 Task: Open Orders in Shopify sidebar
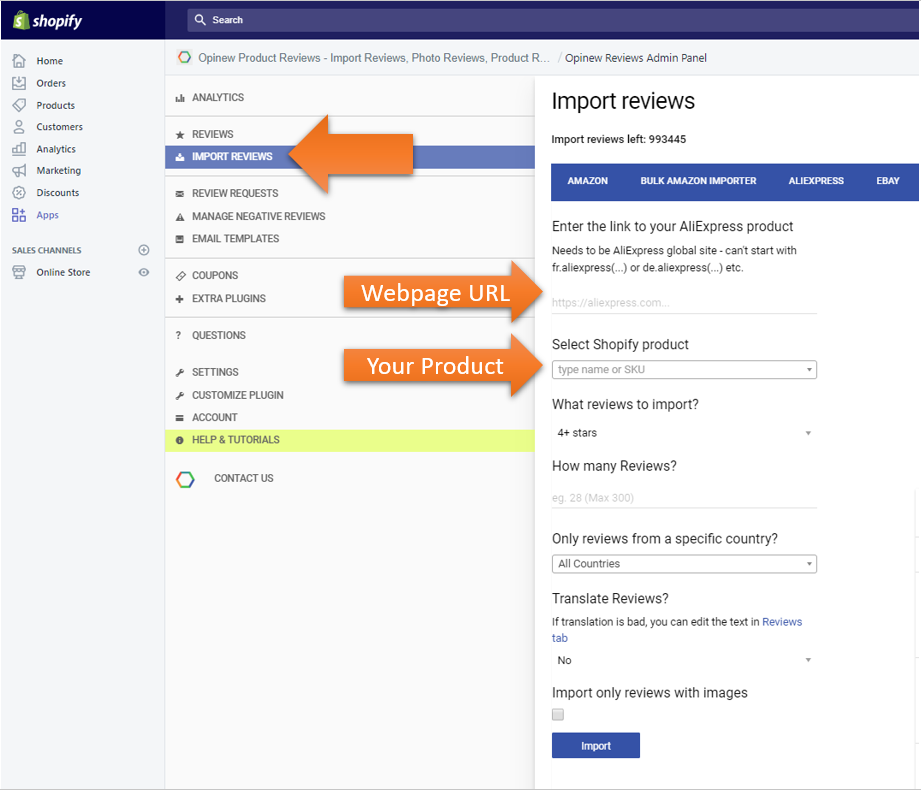[51, 83]
